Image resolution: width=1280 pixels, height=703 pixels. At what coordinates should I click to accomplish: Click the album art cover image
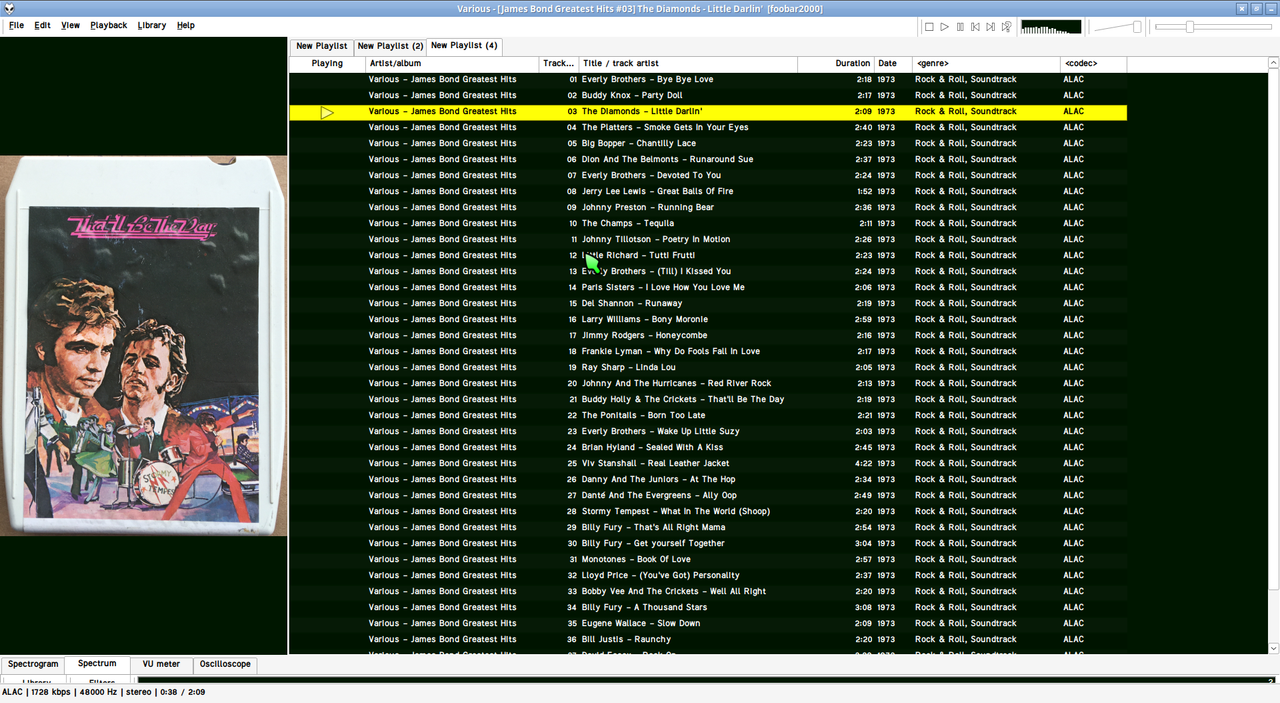[144, 346]
